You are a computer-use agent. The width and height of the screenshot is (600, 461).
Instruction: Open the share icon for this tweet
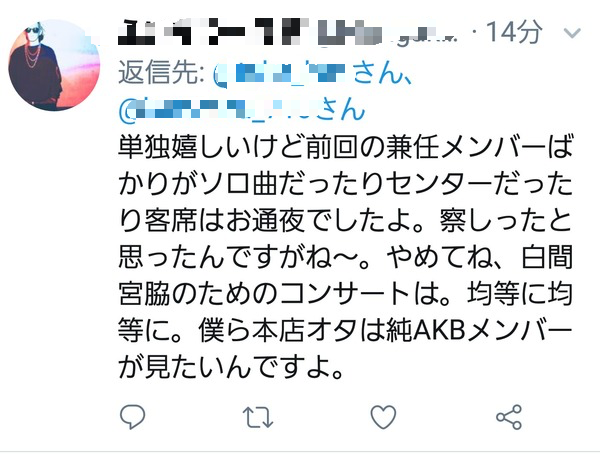[509, 417]
